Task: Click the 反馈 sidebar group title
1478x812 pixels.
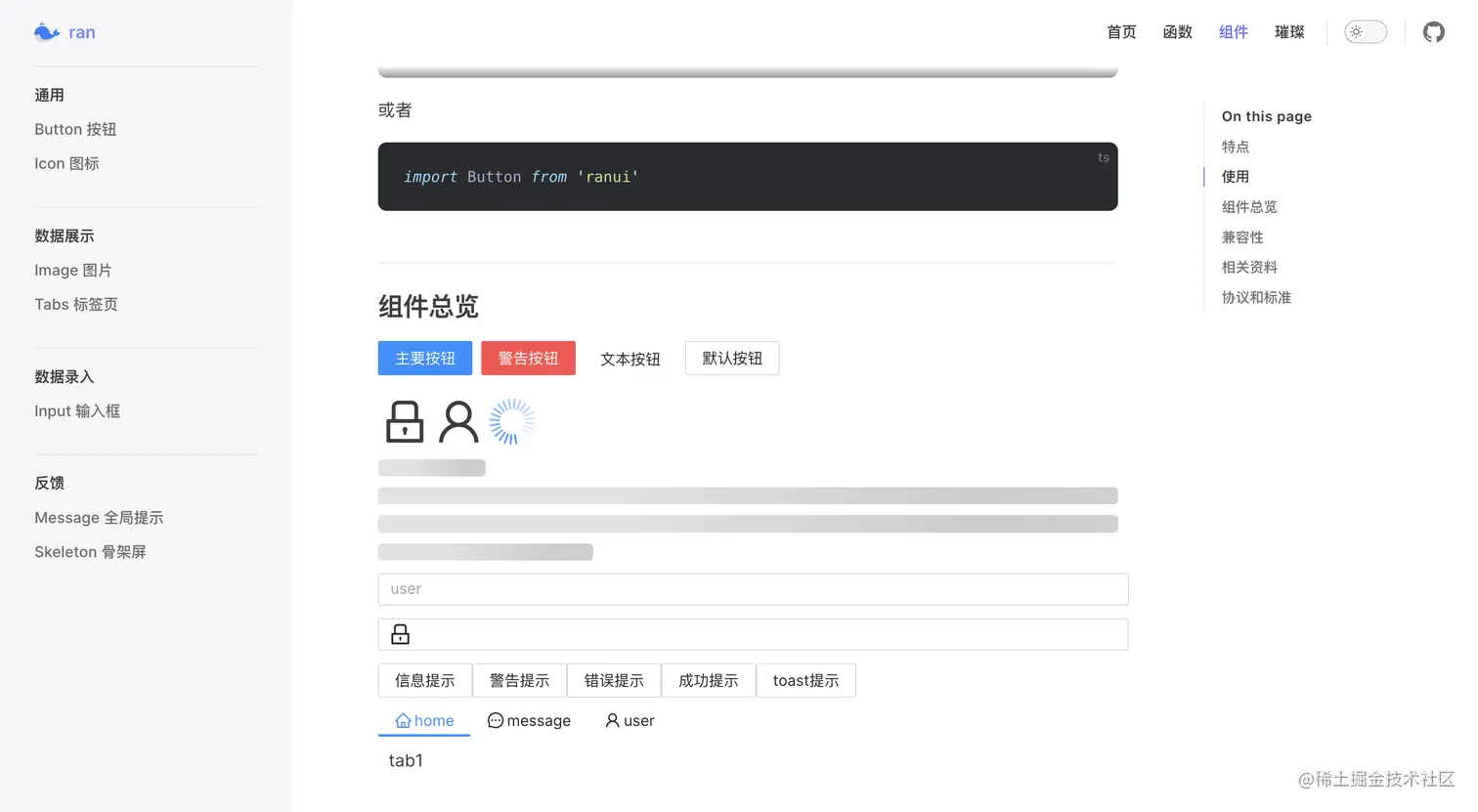Action: (x=49, y=483)
